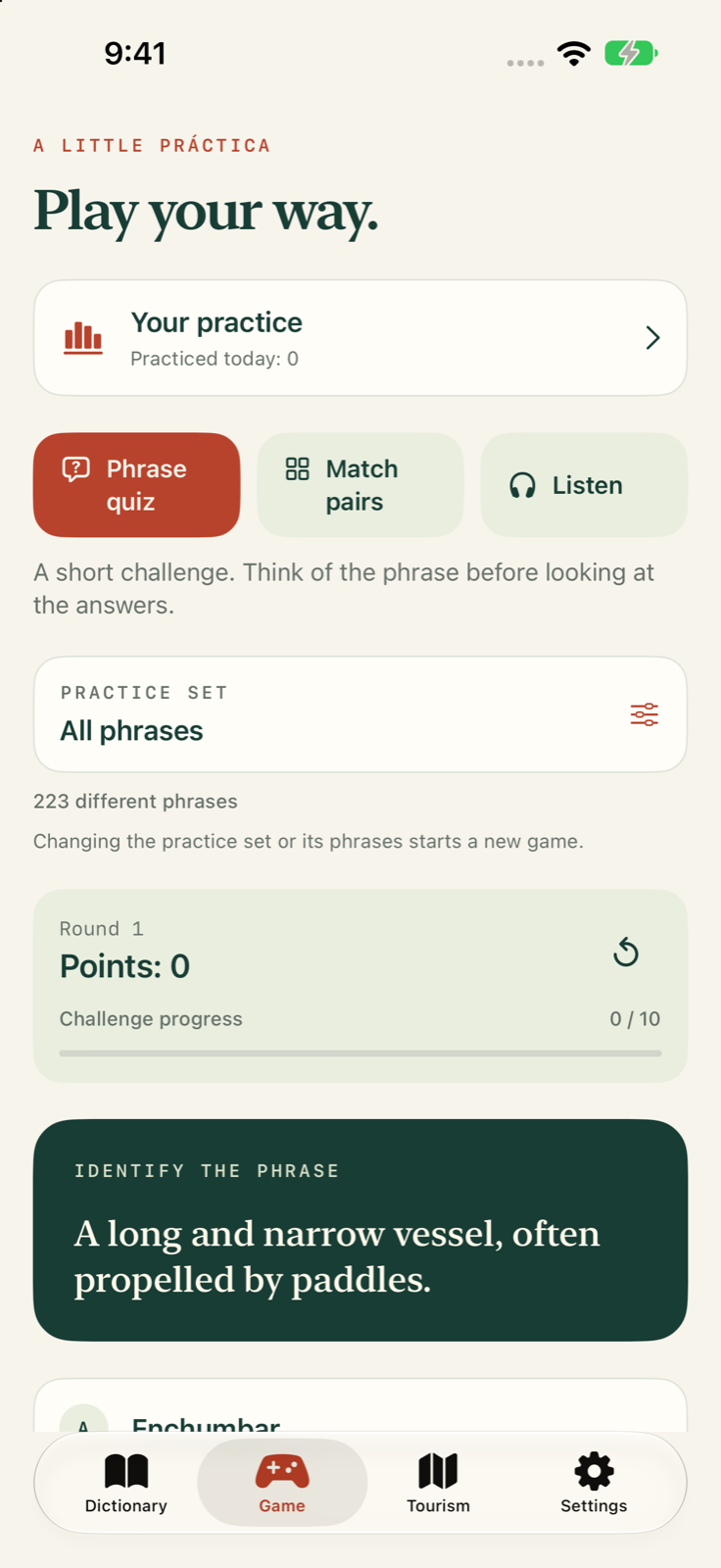This screenshot has width=721, height=1568.
Task: Open the Tourism tab
Action: 438,1483
